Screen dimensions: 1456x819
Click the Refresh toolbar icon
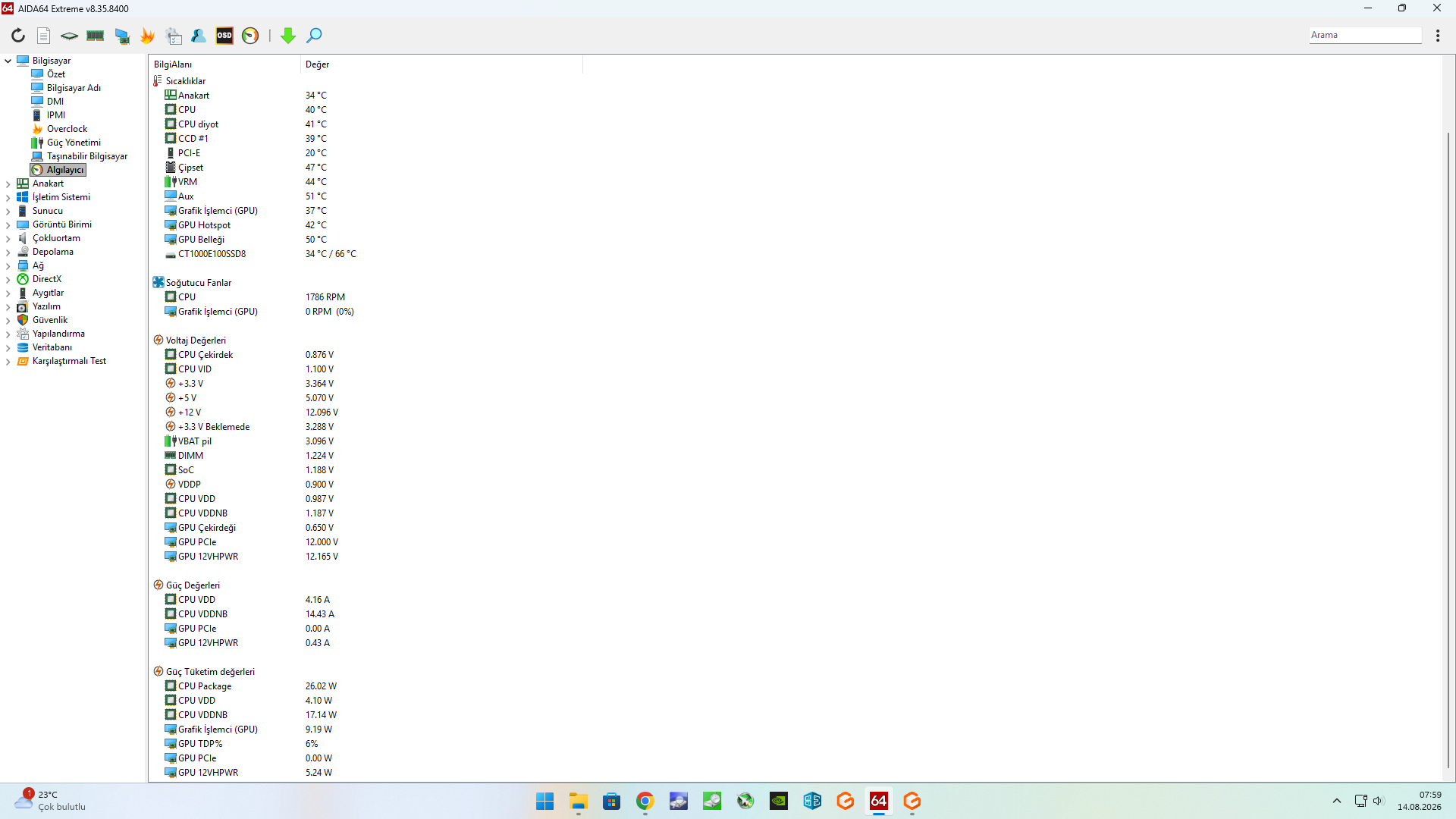coord(18,36)
